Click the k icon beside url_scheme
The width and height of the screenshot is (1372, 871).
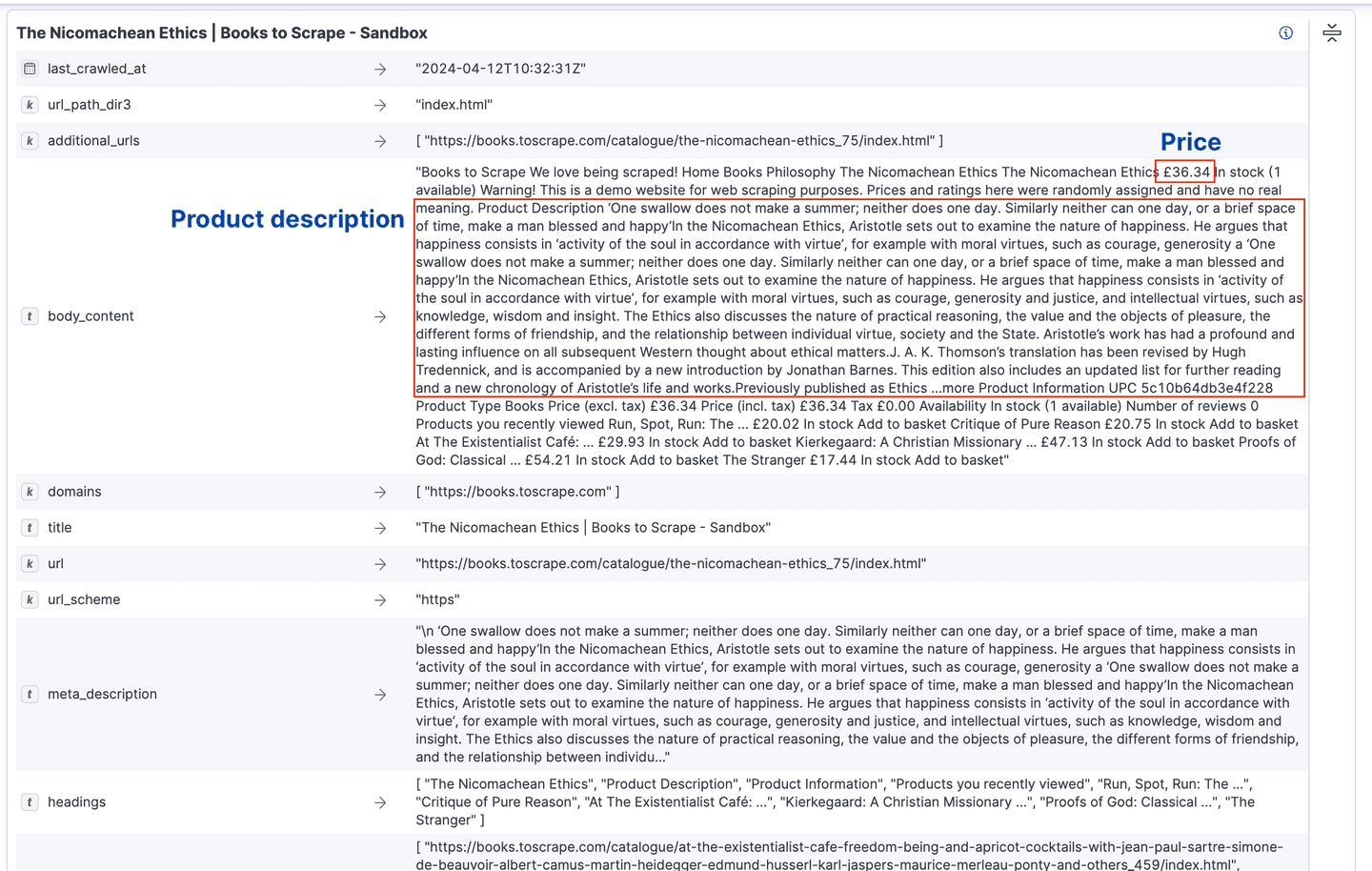(30, 599)
